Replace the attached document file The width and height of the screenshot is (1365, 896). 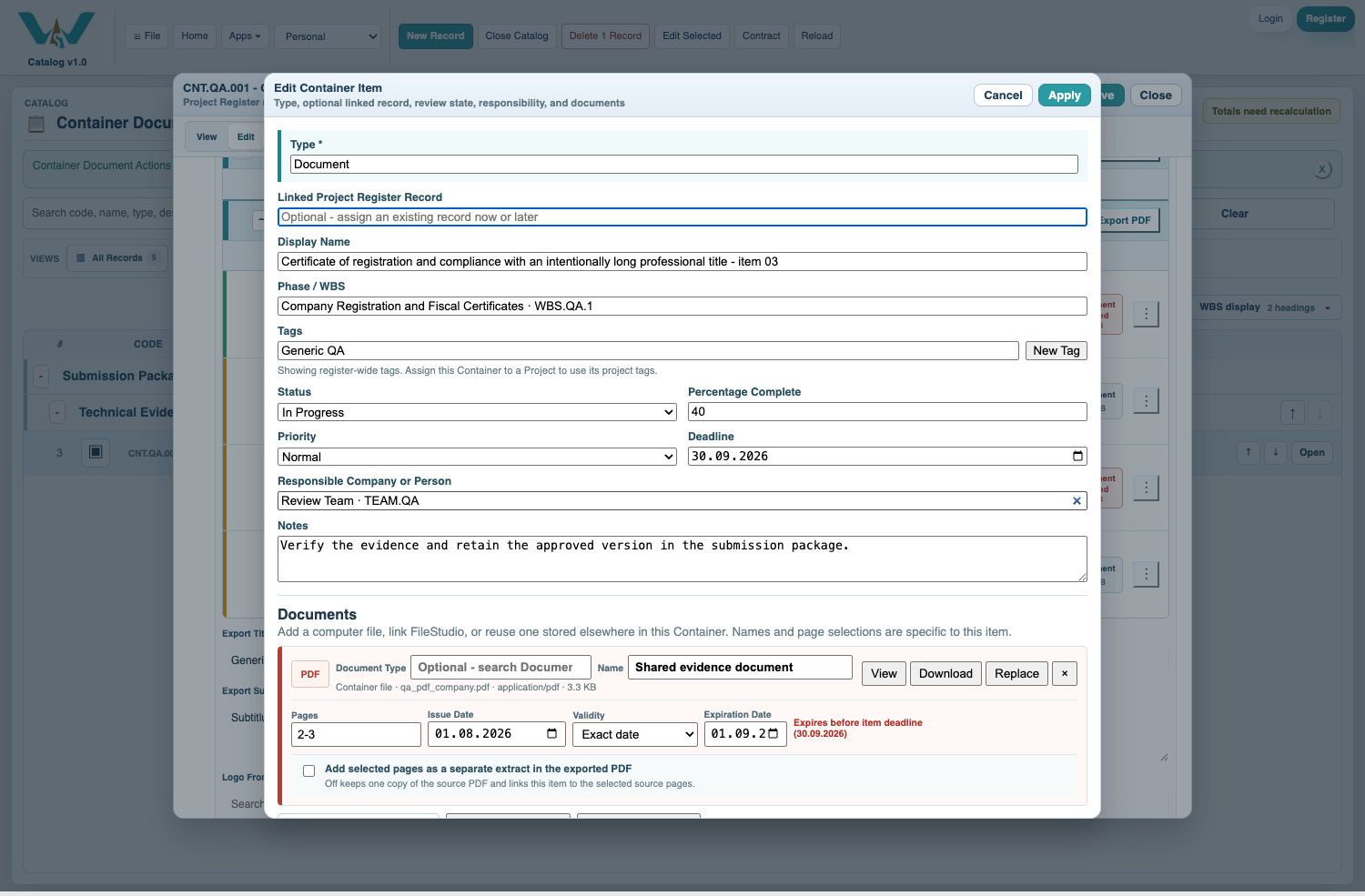[1016, 674]
